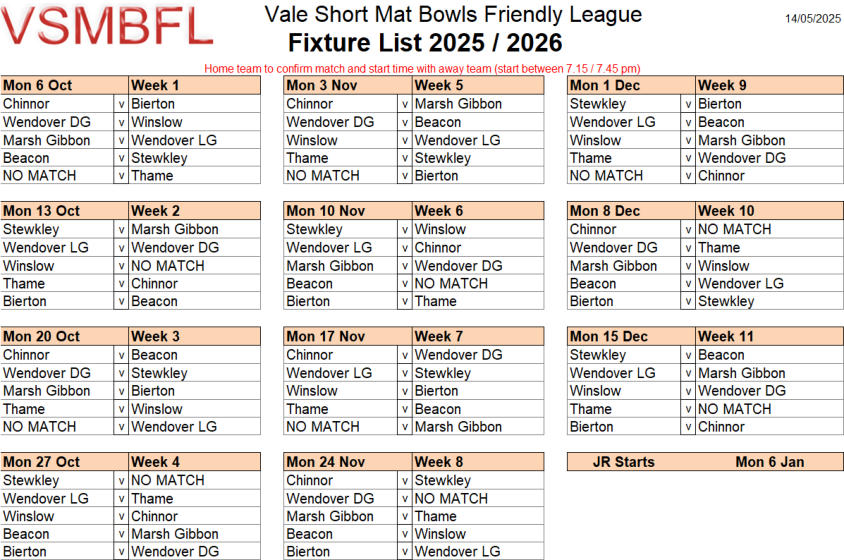Click the Mon 13 Oct date header

tap(65, 211)
